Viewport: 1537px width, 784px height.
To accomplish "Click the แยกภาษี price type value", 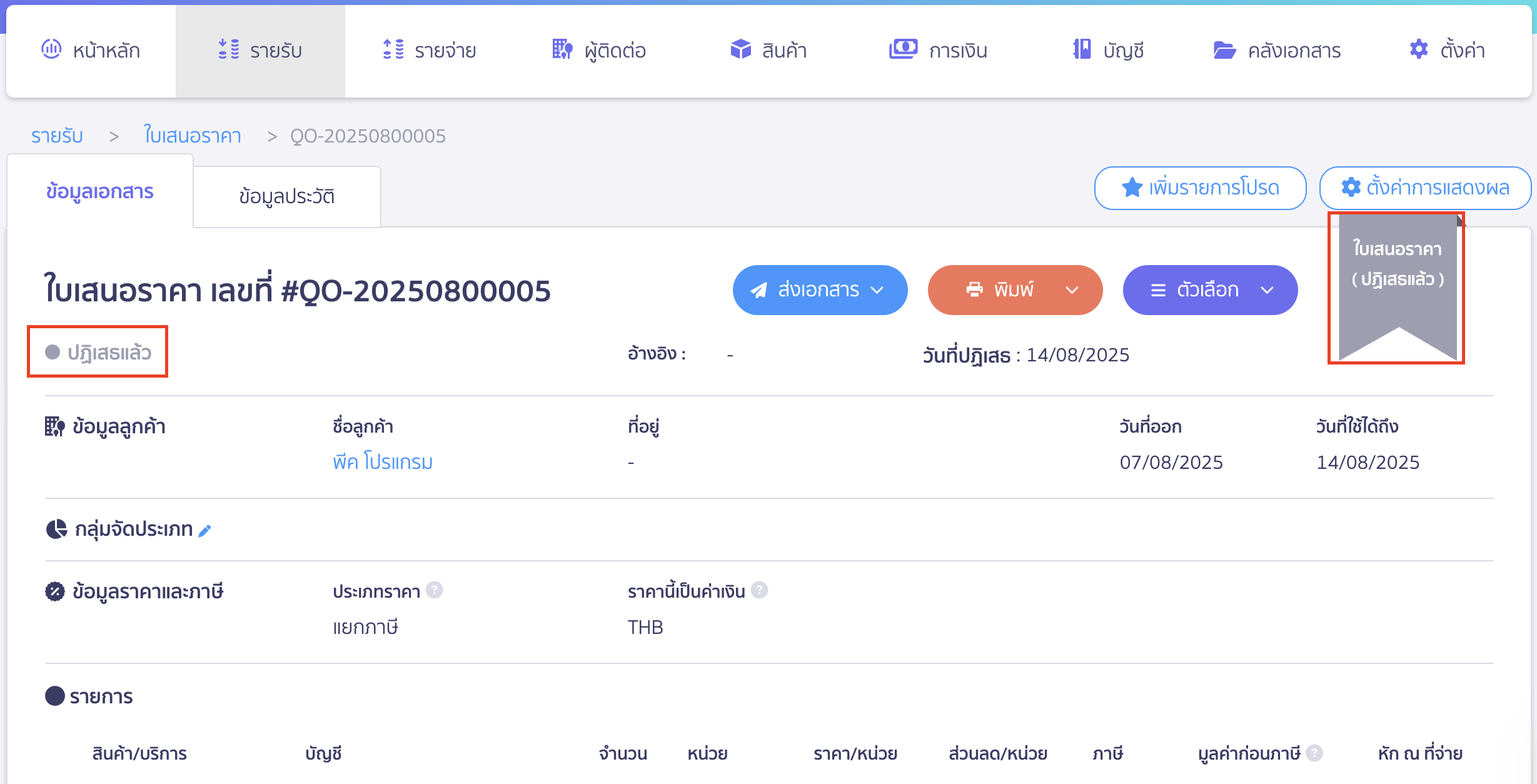I will [366, 627].
